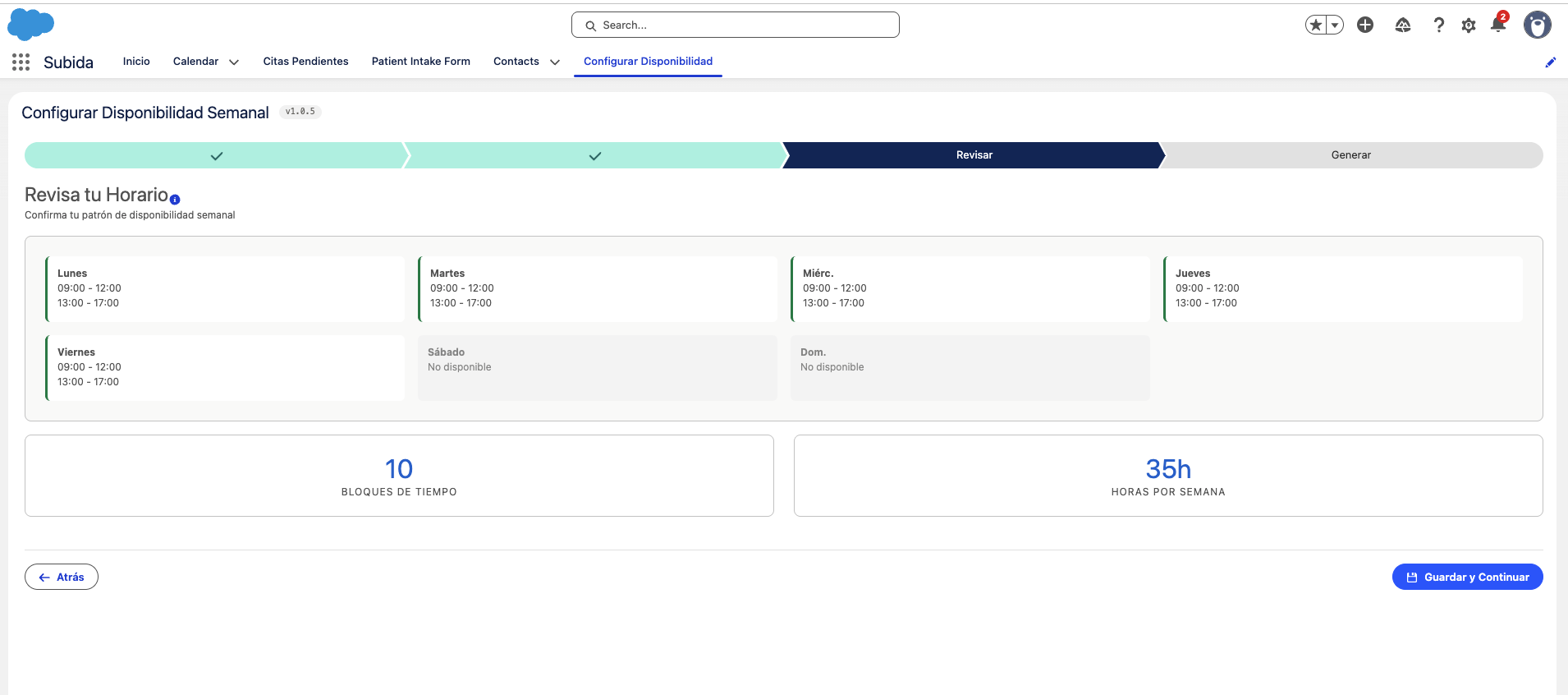Open the Trailhead guidance icon
The width and height of the screenshot is (1568, 695).
1403,25
